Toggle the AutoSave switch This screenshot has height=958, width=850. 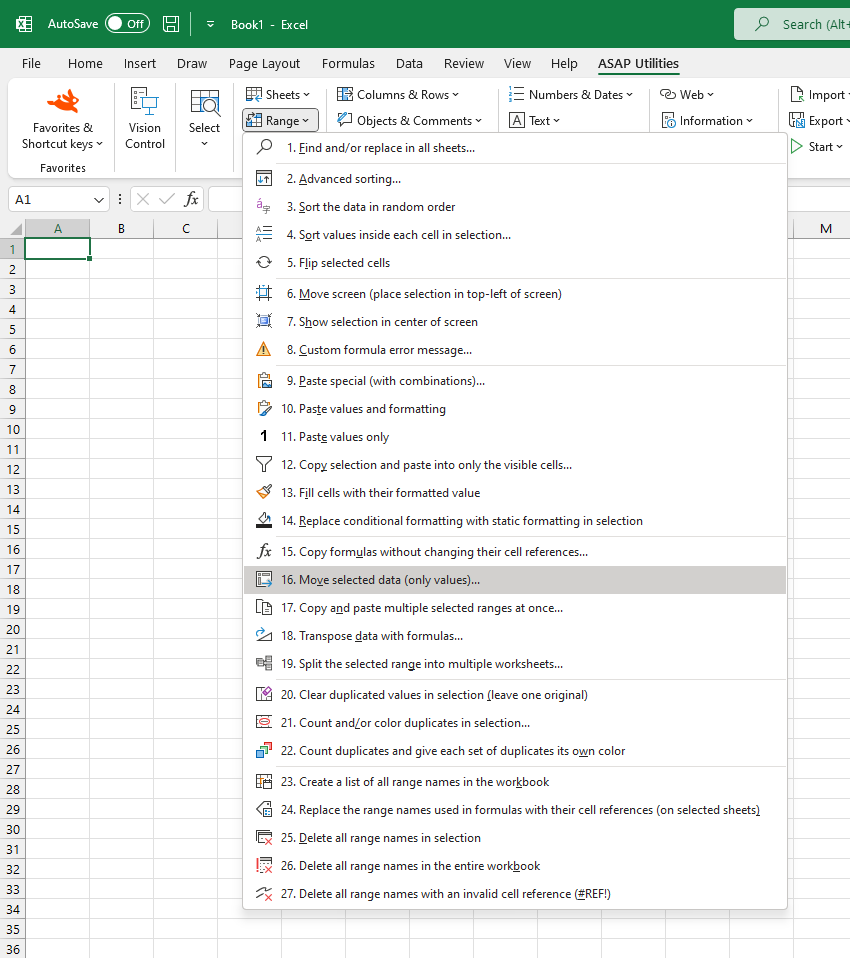pyautogui.click(x=127, y=24)
